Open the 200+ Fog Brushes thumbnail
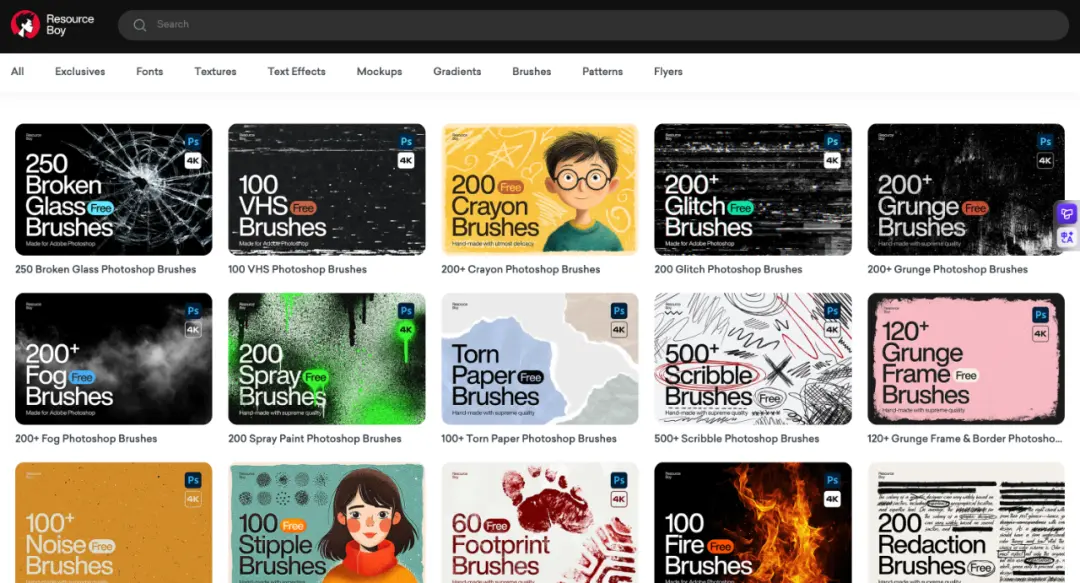The height and width of the screenshot is (583, 1080). [114, 359]
